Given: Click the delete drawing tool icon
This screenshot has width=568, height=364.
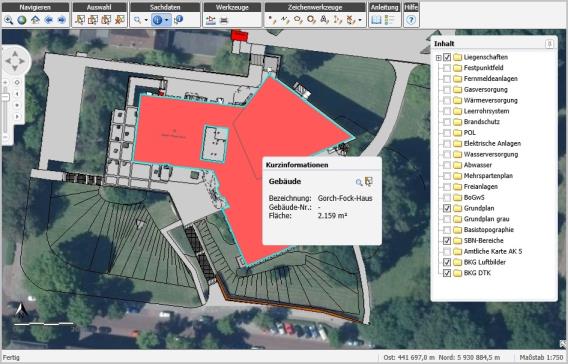Looking at the screenshot, I should coord(351,20).
